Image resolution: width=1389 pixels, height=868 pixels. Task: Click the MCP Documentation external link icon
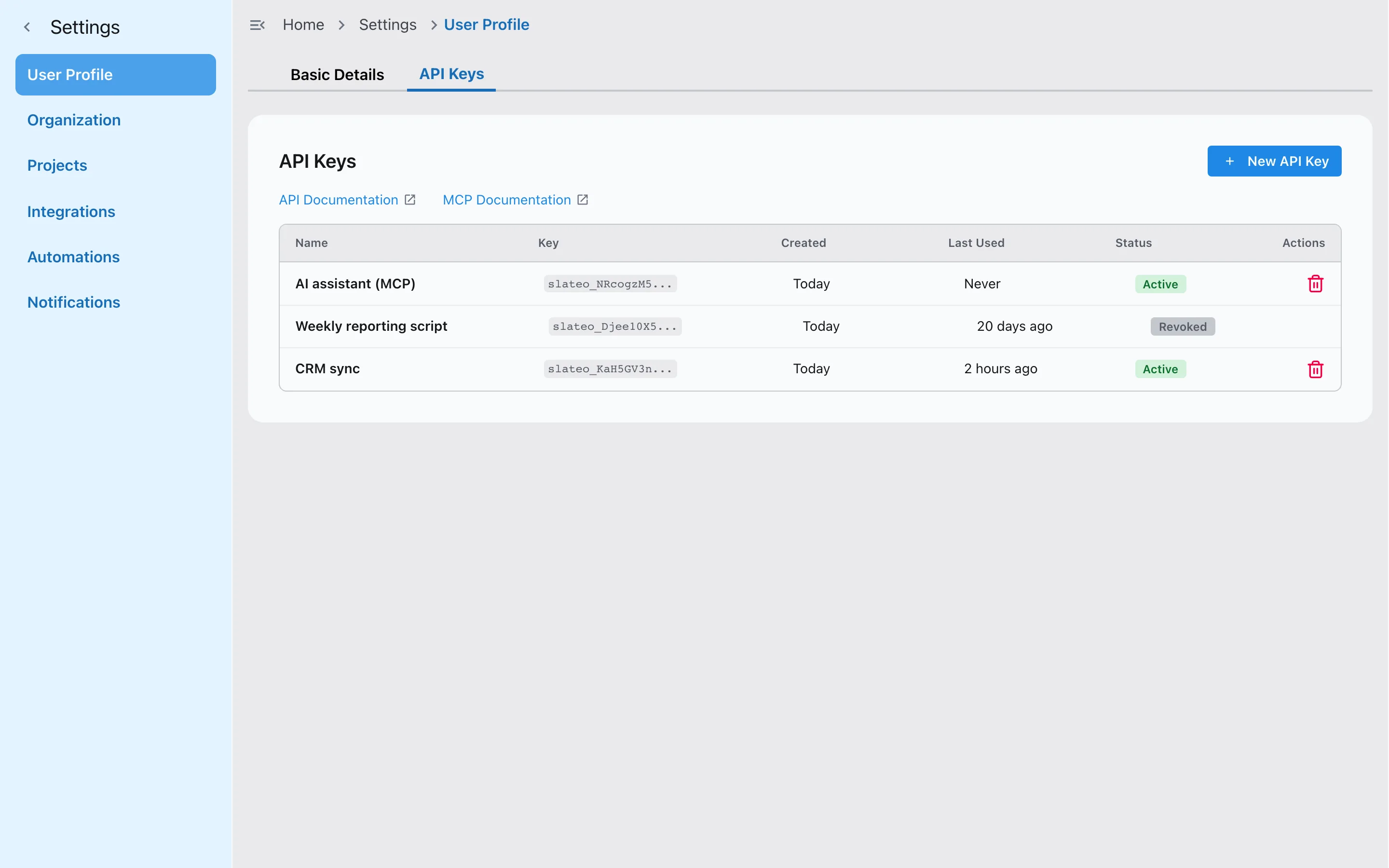(x=583, y=200)
